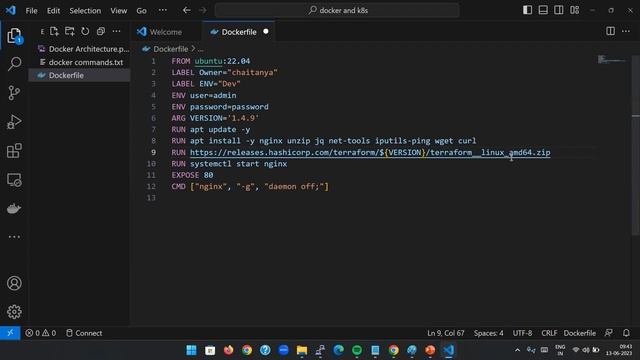Open the Run and Debug view
Viewport: 640px width, 360px height.
tap(14, 122)
